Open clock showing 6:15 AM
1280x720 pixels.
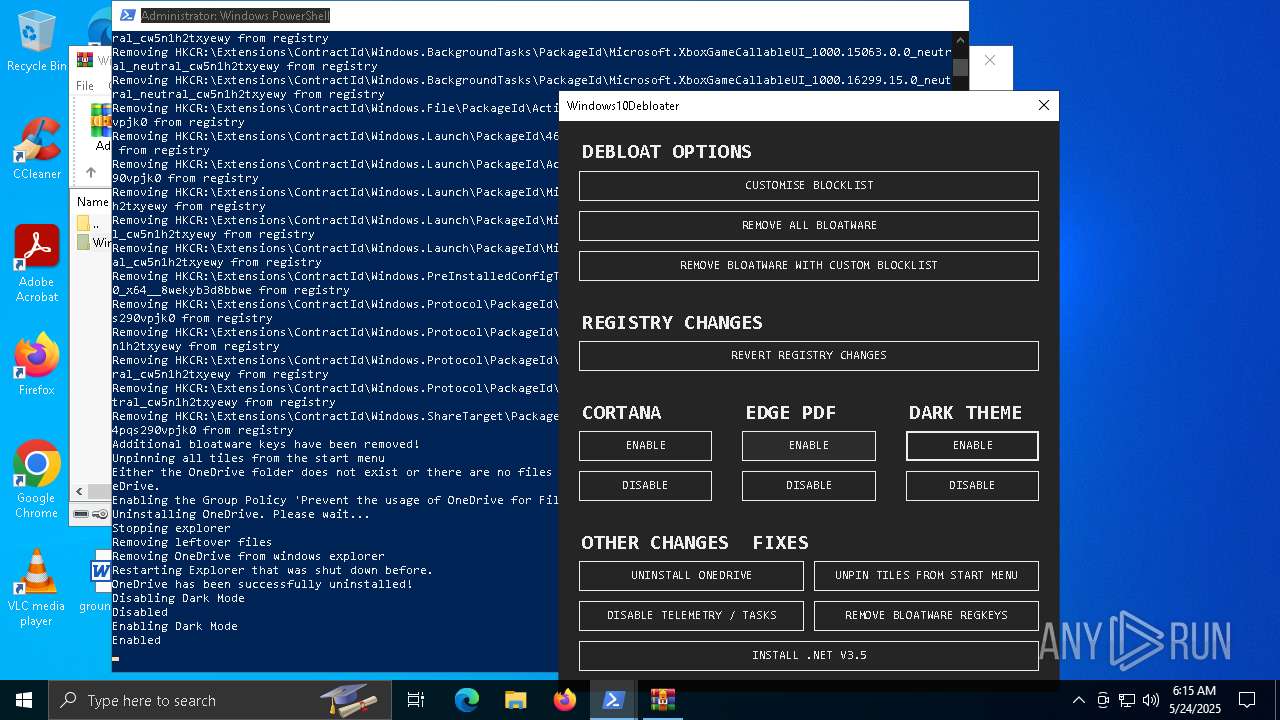pyautogui.click(x=1195, y=700)
